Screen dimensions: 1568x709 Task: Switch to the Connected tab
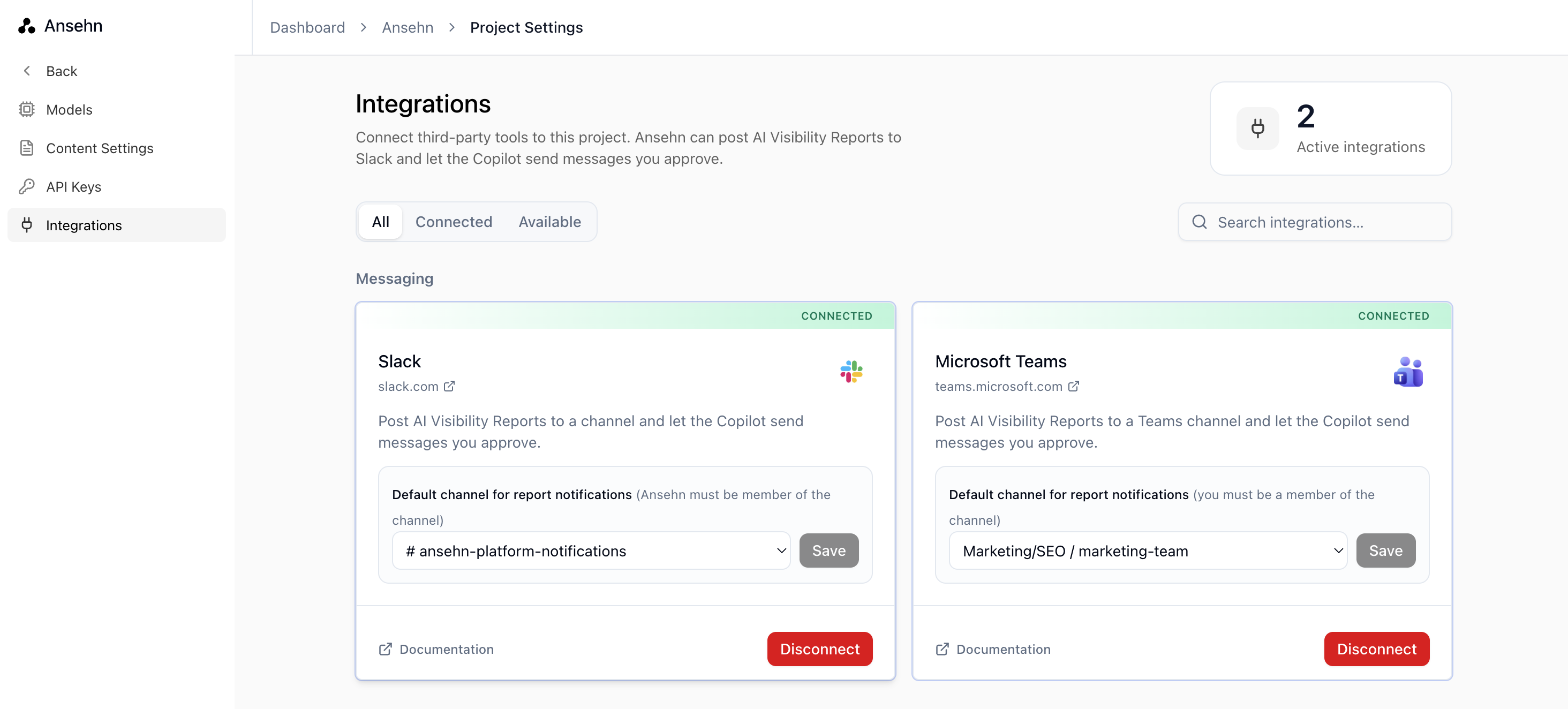click(454, 222)
